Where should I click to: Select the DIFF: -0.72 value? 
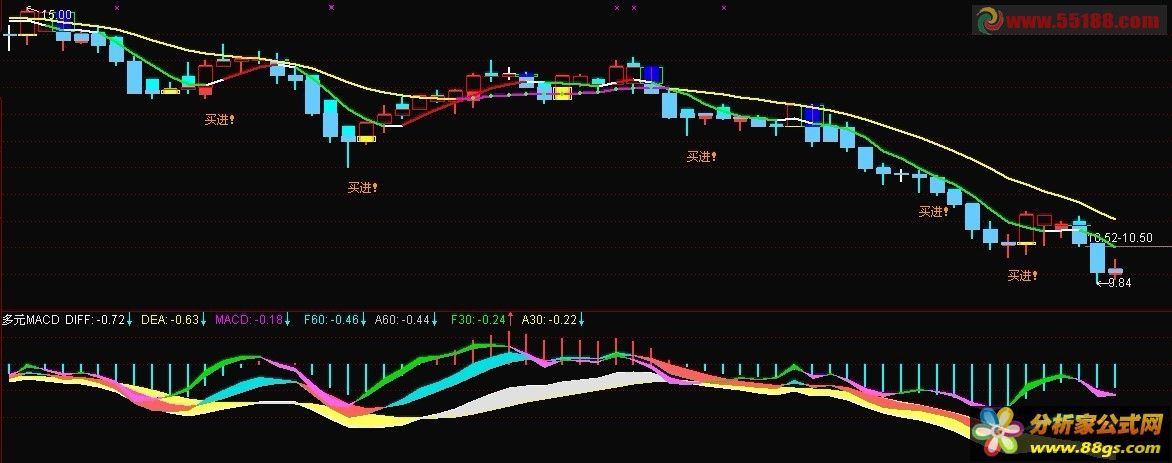(x=95, y=320)
